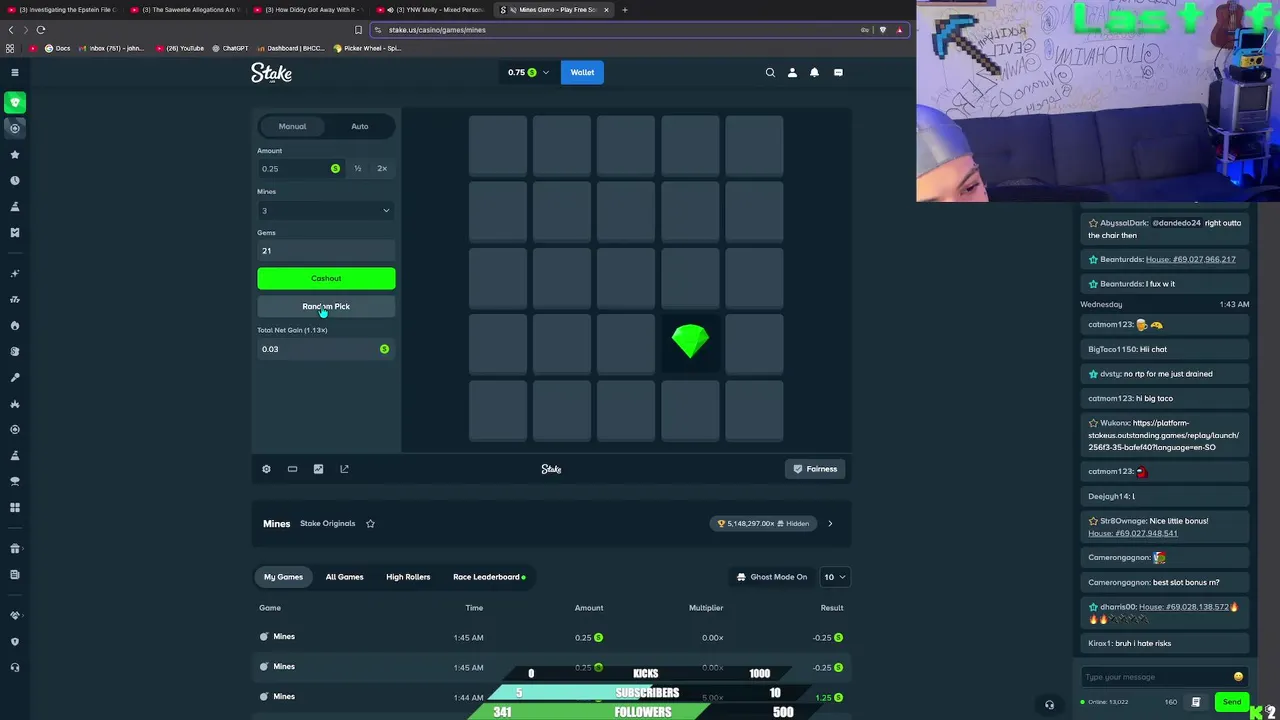
Task: Open the search magnifier in Stake header
Action: pyautogui.click(x=770, y=72)
